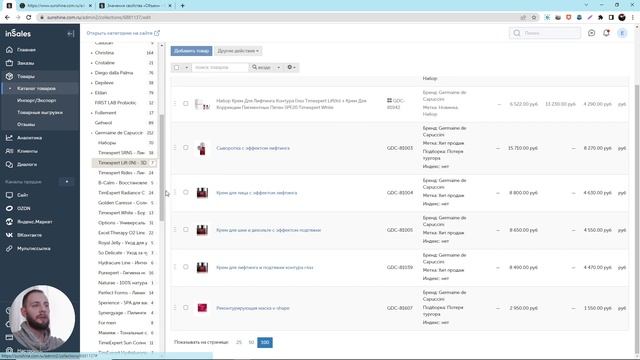The height and width of the screenshot is (360, 640).
Task: Open Аналитика chart icon in sidebar
Action: (x=9, y=138)
